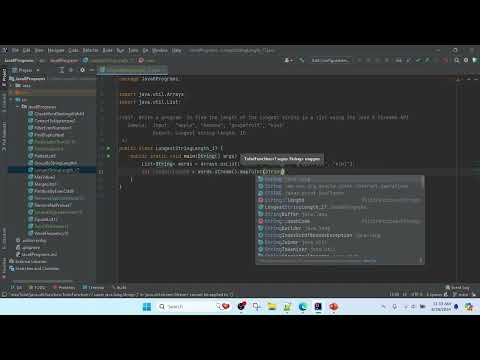The height and width of the screenshot is (360, 480).
Task: Open IDE settings gear in top toolbar
Action: 466,60
